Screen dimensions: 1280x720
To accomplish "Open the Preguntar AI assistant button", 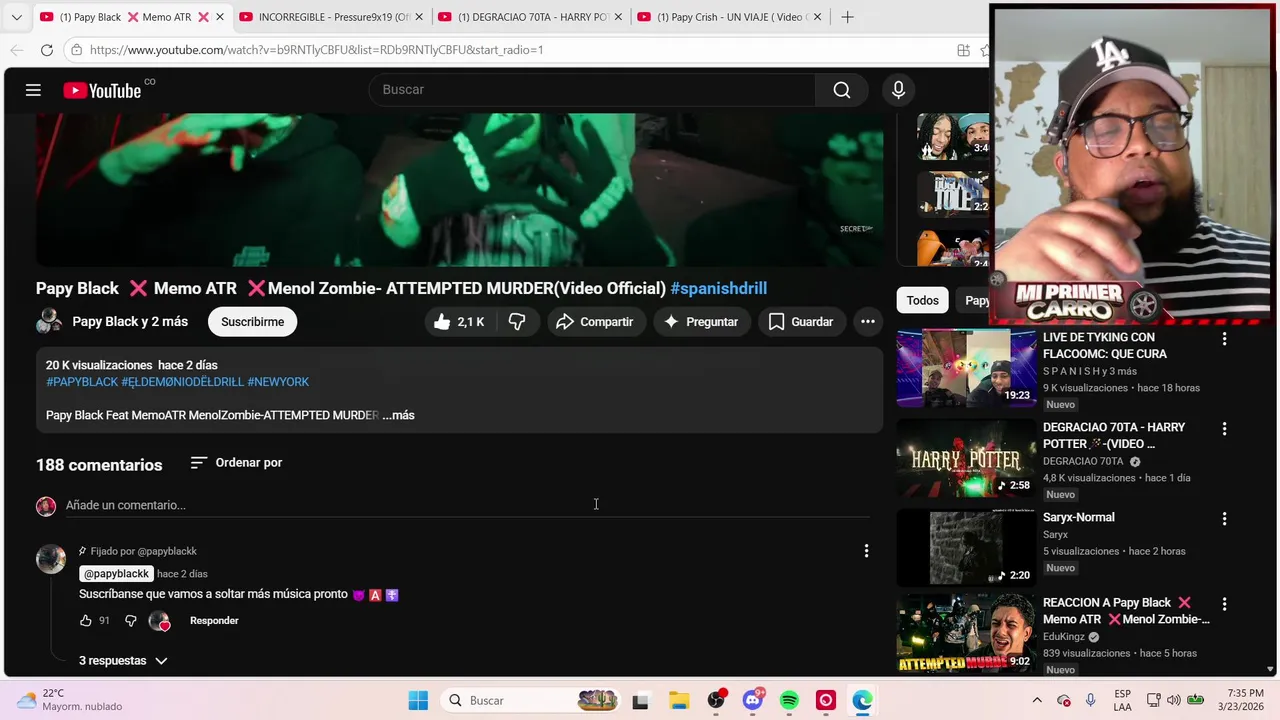I will [701, 322].
